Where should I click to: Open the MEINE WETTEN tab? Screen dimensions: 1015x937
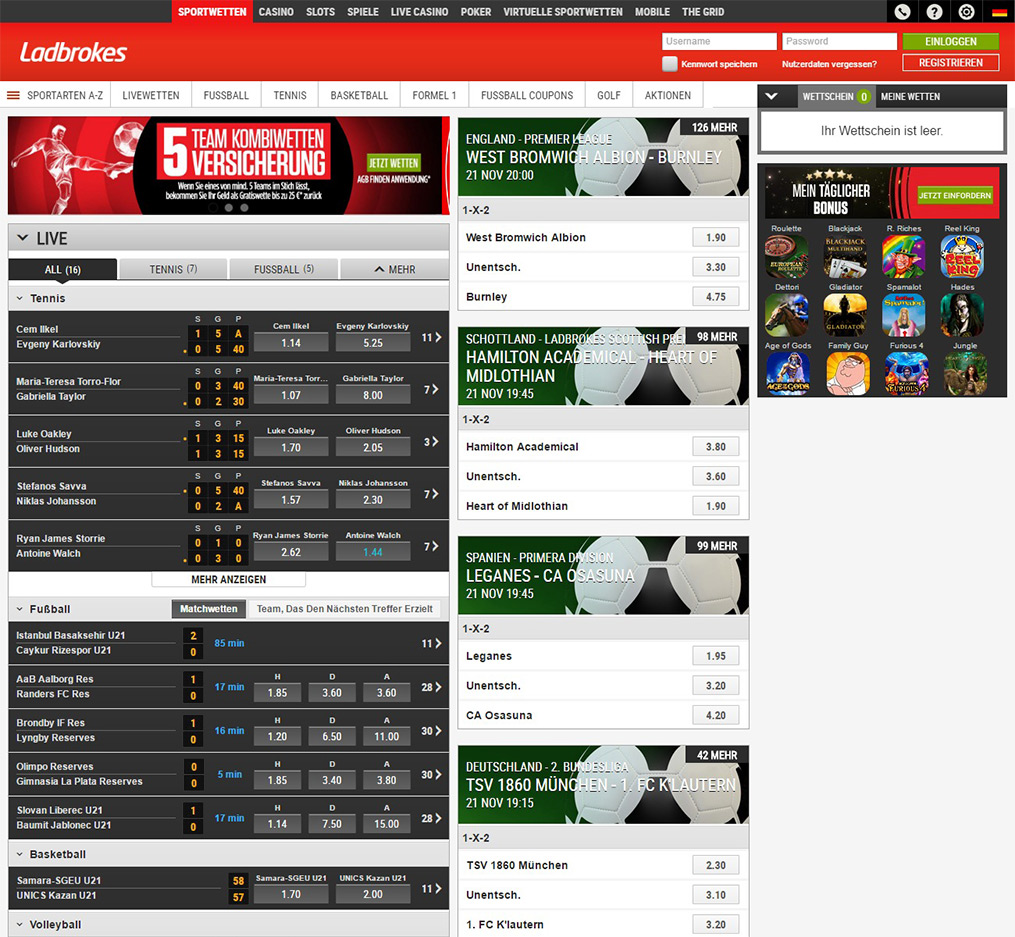(x=910, y=96)
